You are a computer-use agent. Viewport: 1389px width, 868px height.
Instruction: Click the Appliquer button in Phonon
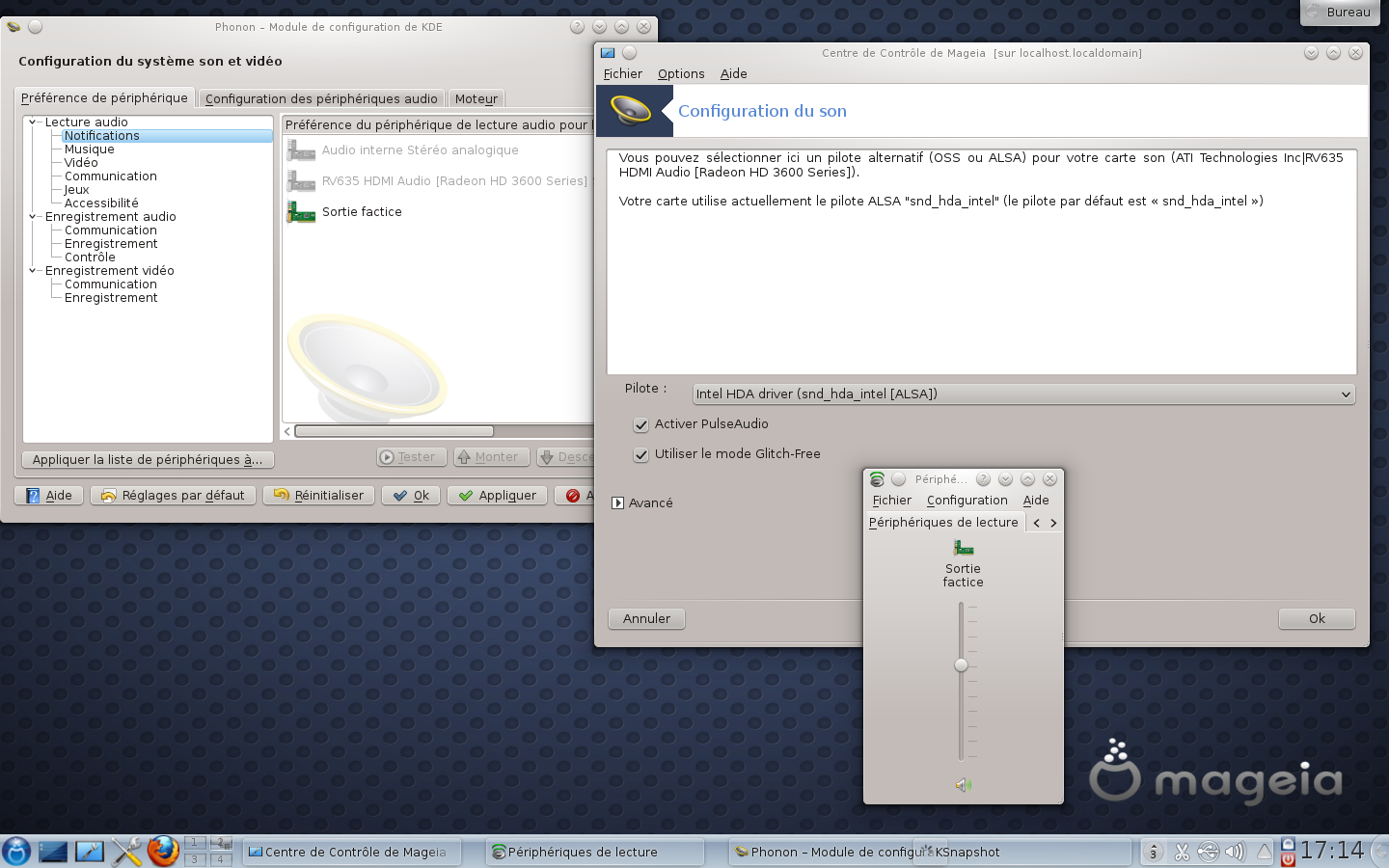(497, 495)
